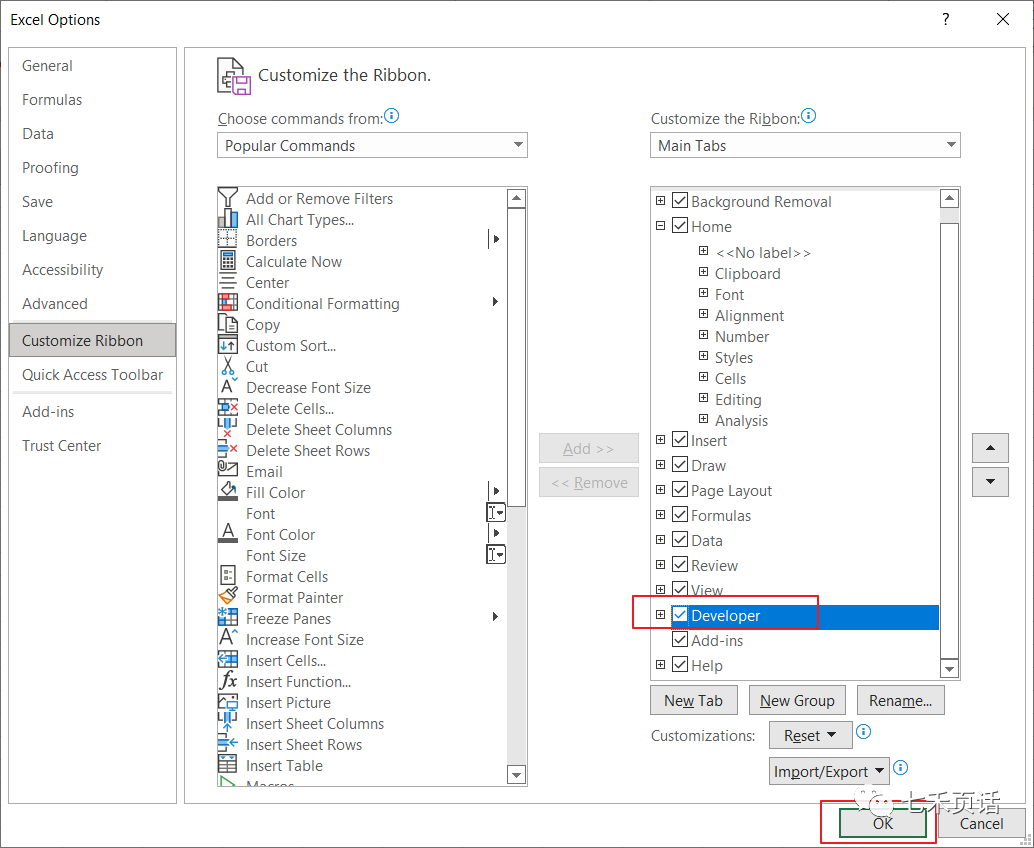Click info icon beside Choose commands from

pos(392,116)
